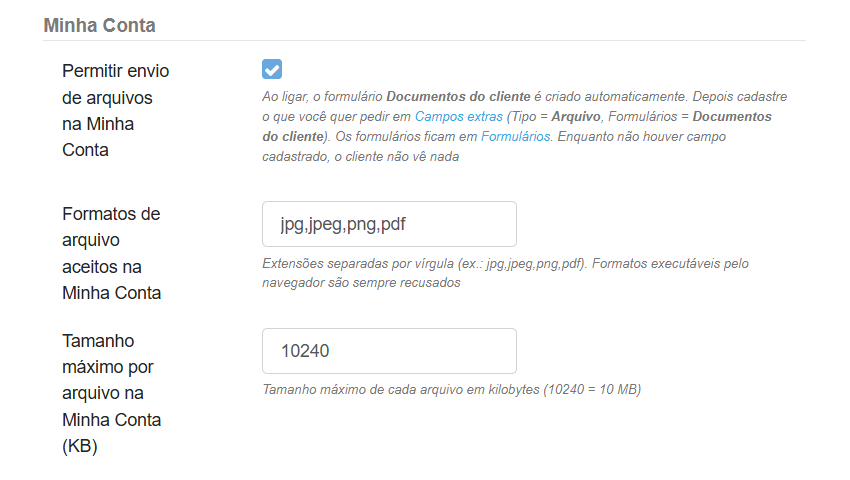Open the Campos extras link
This screenshot has width=850, height=480.
point(459,117)
